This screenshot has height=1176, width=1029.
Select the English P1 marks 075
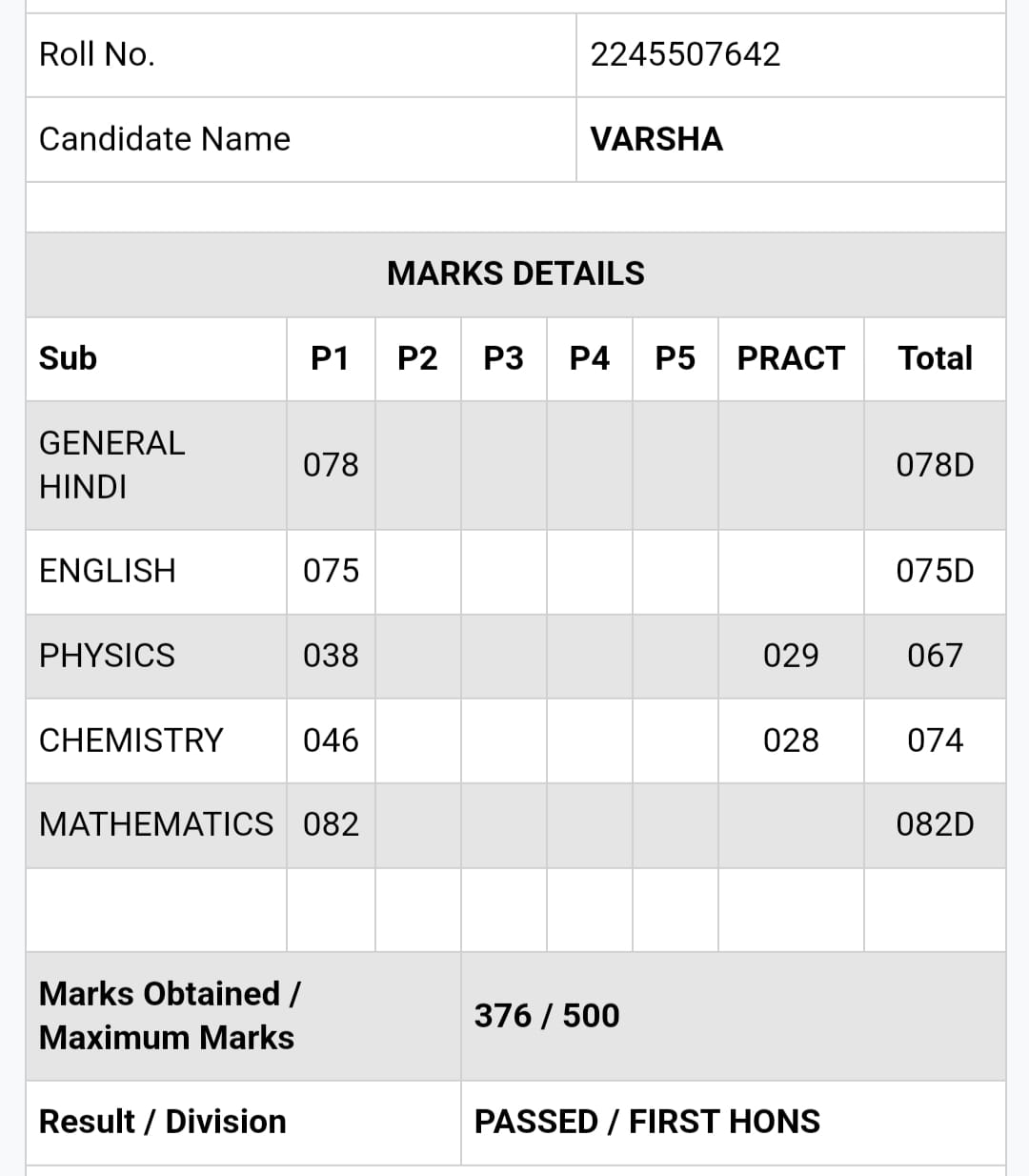coord(331,571)
